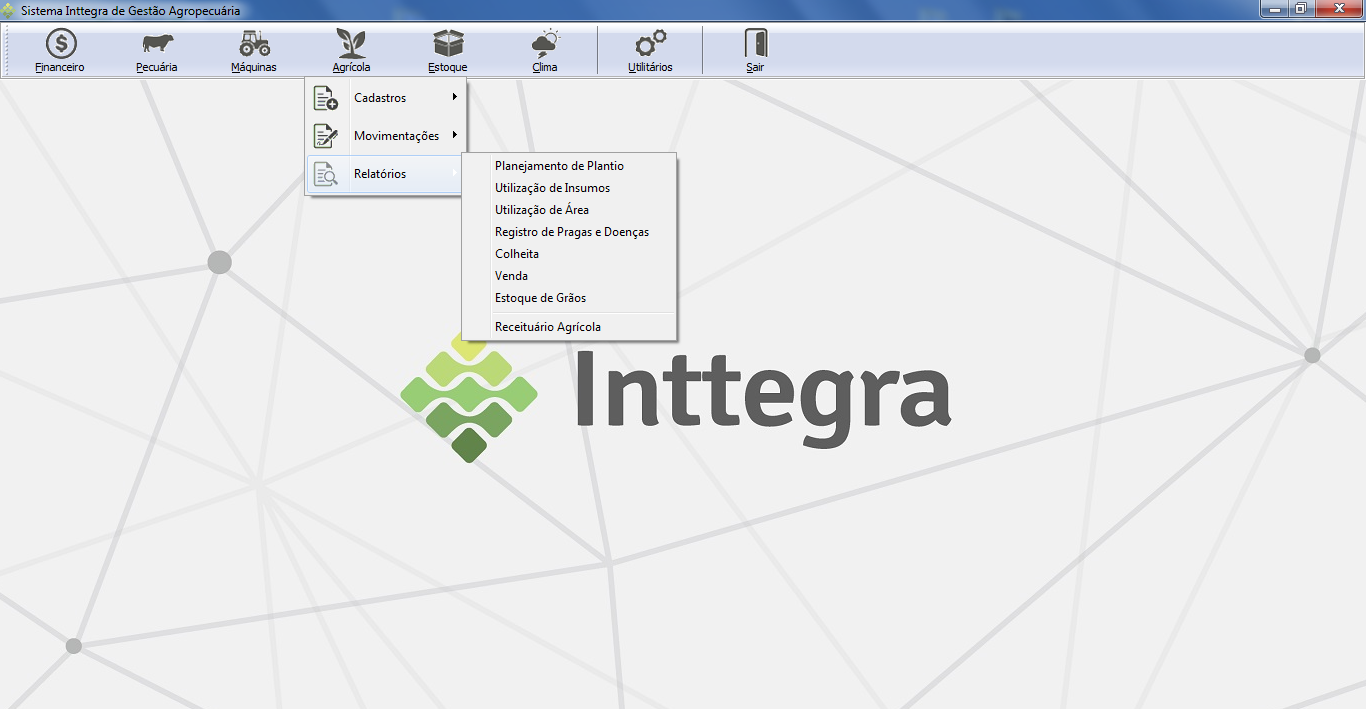Open the Clima weather cloud icon
Image resolution: width=1366 pixels, height=709 pixels.
click(545, 43)
